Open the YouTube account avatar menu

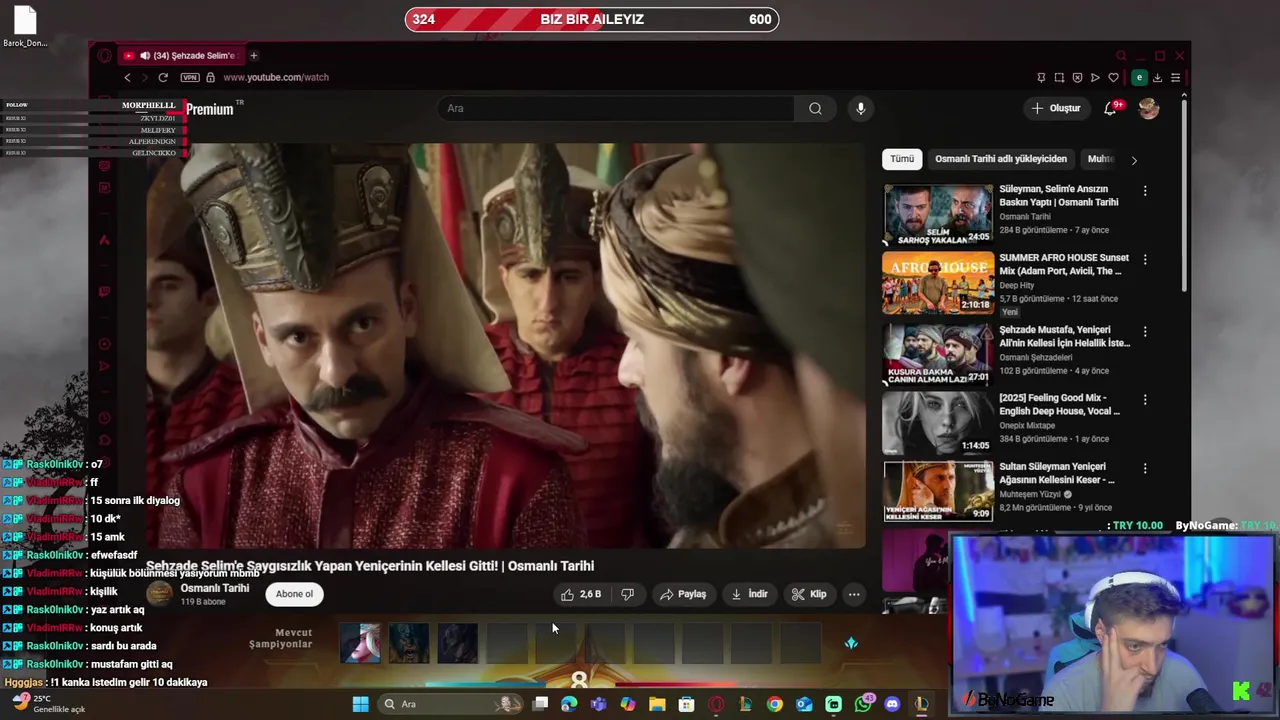[x=1148, y=108]
